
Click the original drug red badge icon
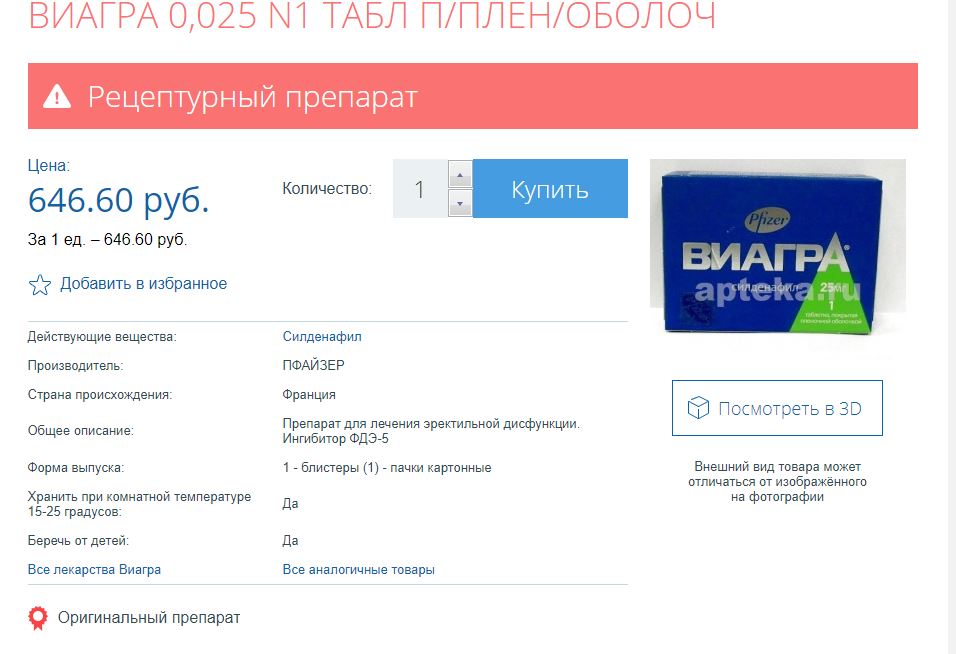point(38,618)
